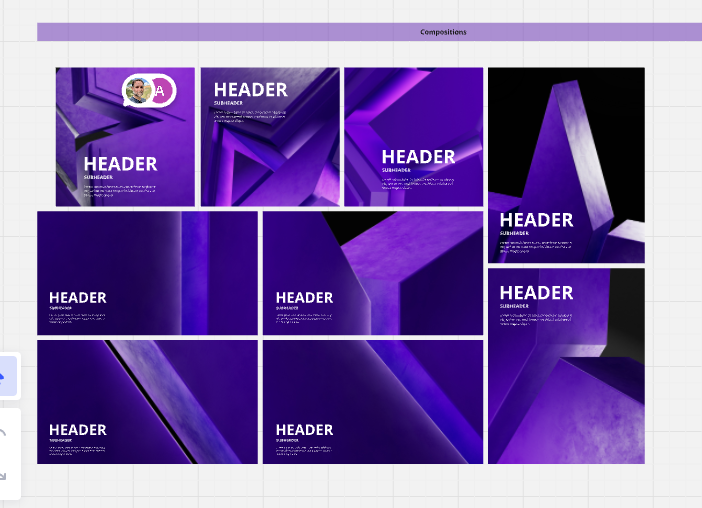Select third square composition in top row
The image size is (702, 508).
coord(414,137)
